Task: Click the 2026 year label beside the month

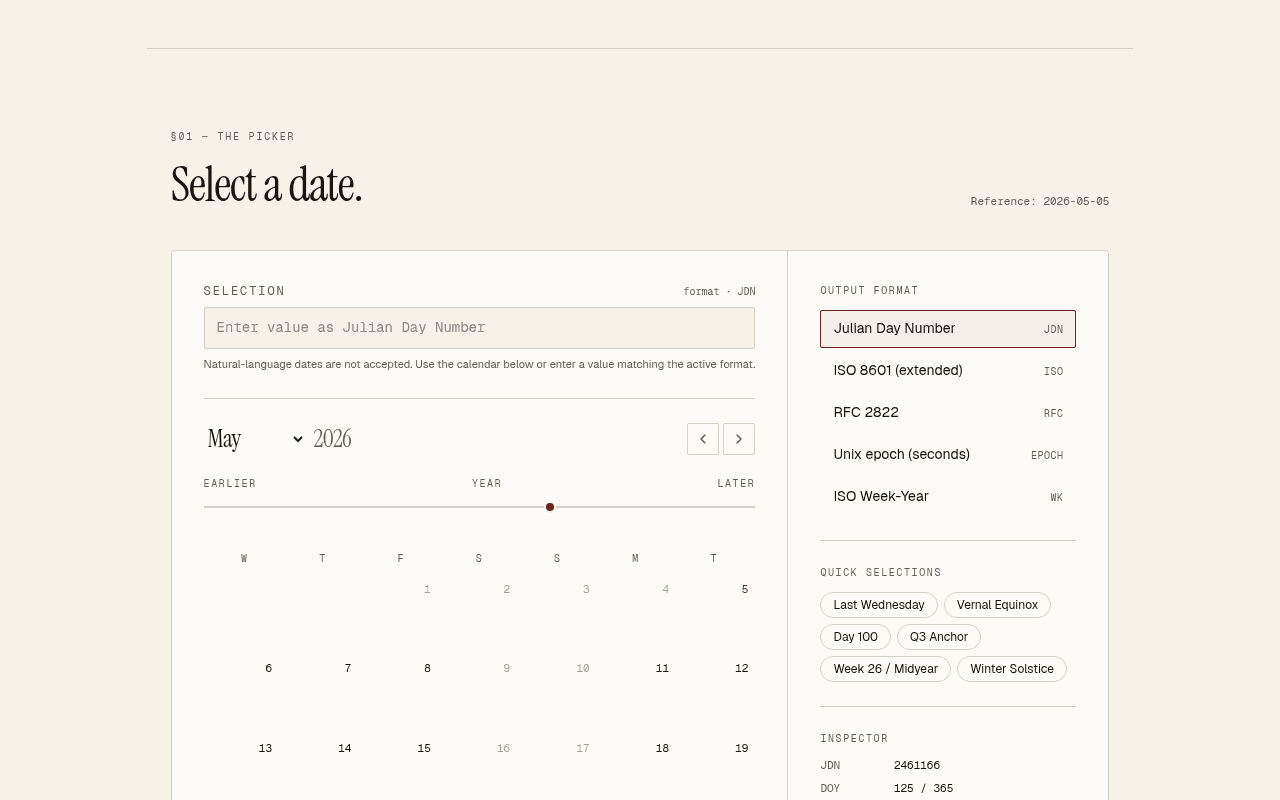Action: (x=332, y=439)
